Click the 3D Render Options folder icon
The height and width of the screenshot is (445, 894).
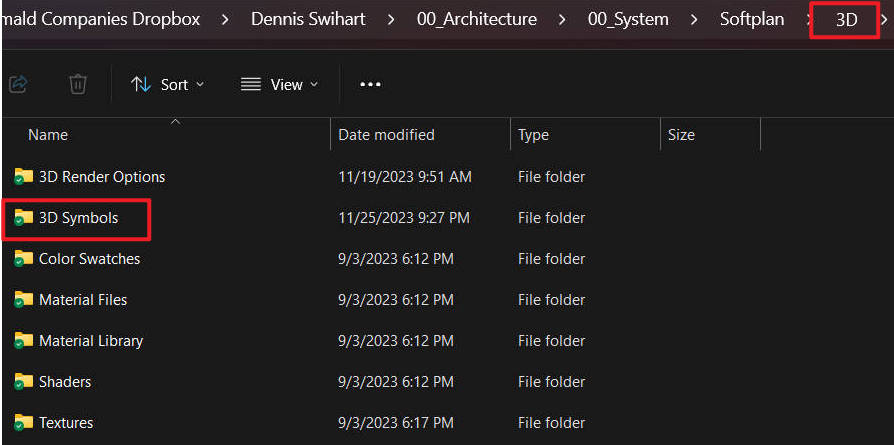(24, 177)
